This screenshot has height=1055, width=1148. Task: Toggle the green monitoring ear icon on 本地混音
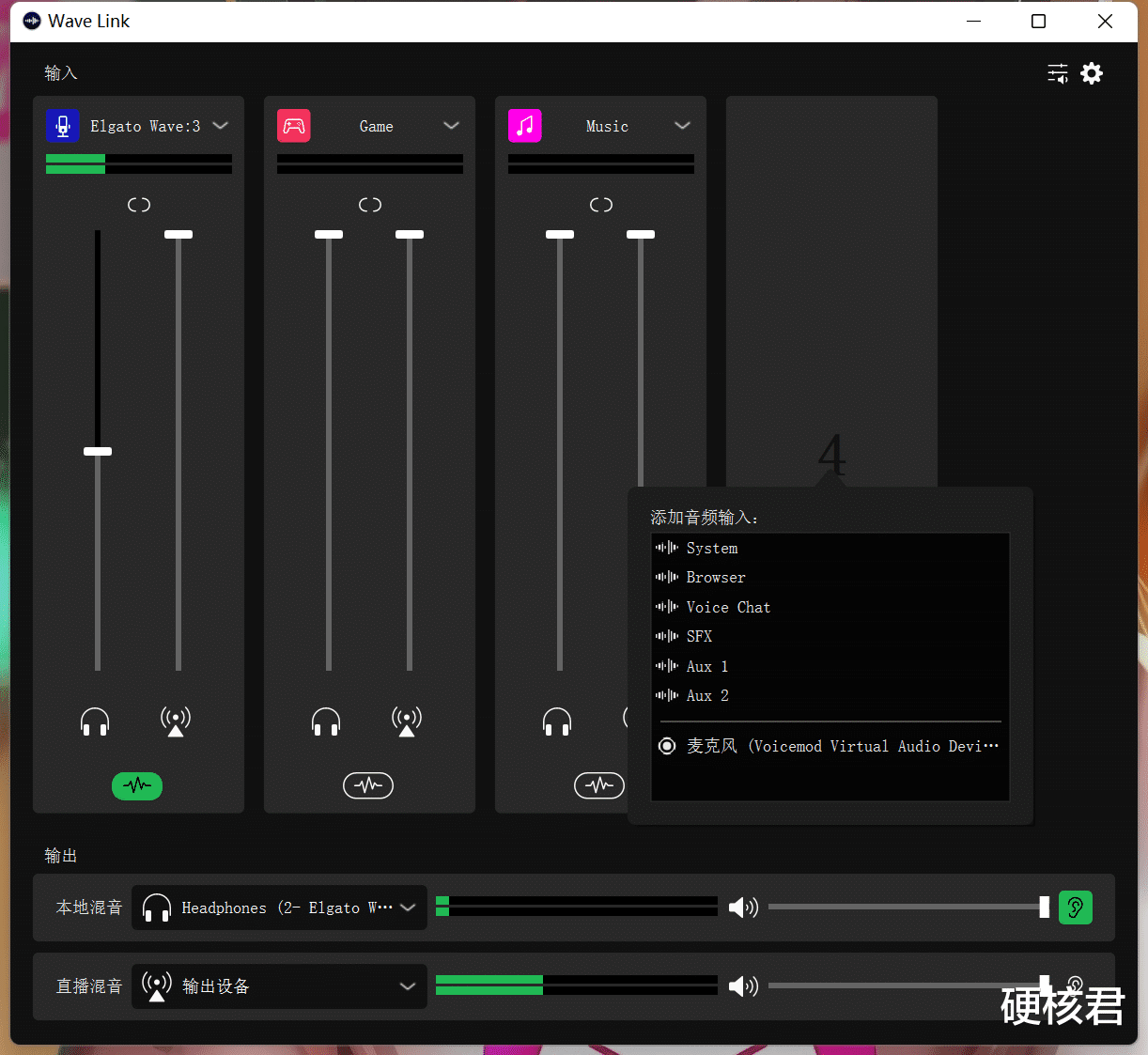(x=1075, y=907)
